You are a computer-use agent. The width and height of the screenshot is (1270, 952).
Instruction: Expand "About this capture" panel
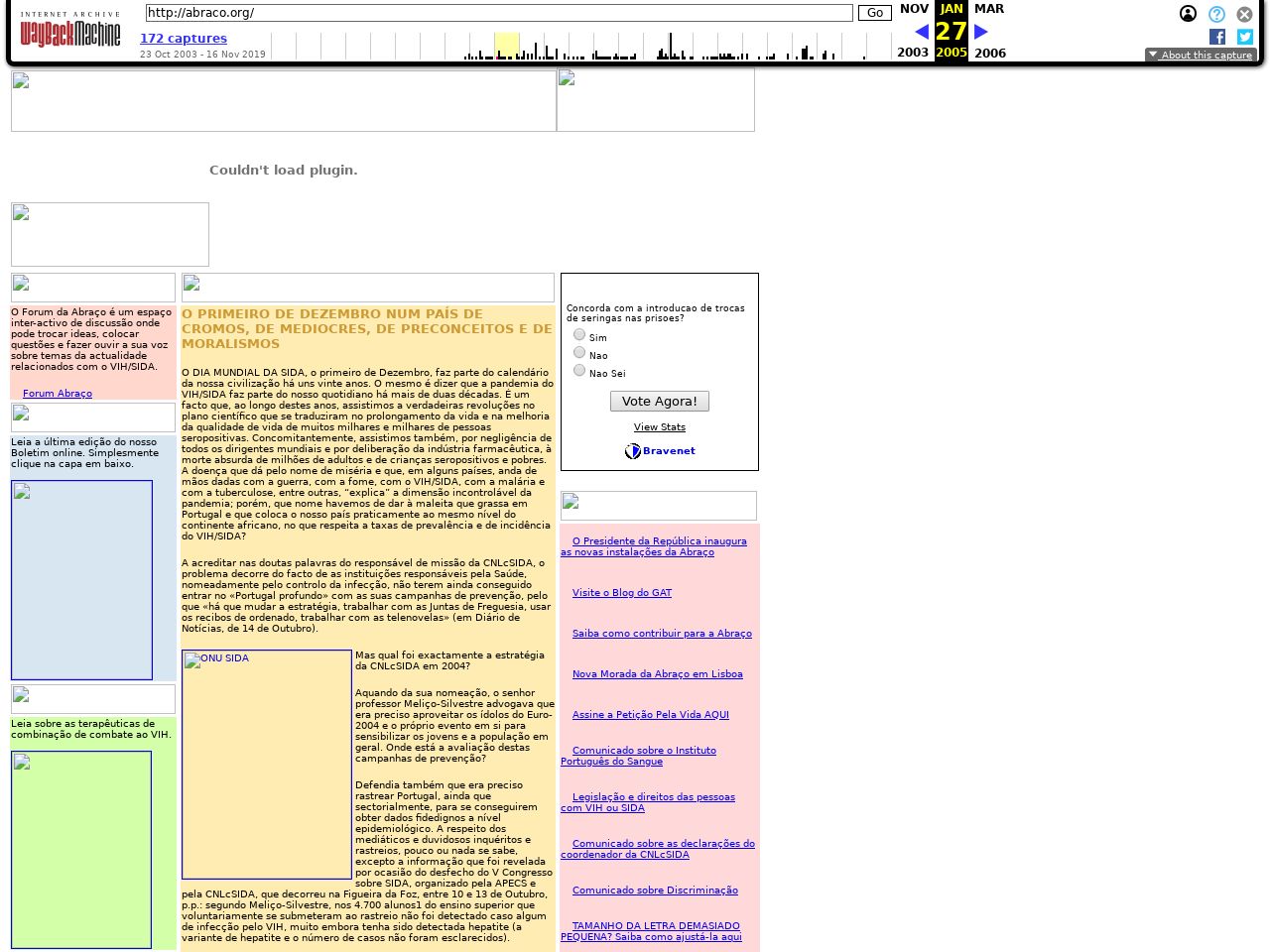(1201, 56)
